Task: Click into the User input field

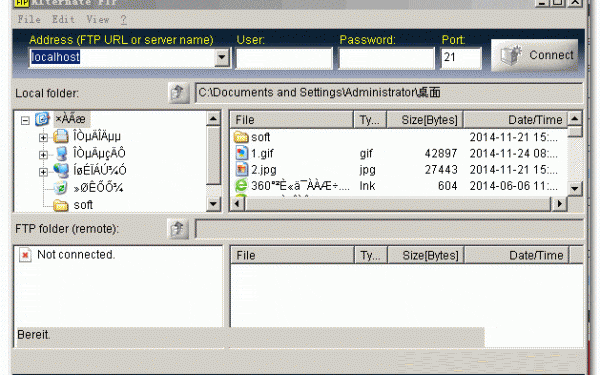Action: [284, 58]
